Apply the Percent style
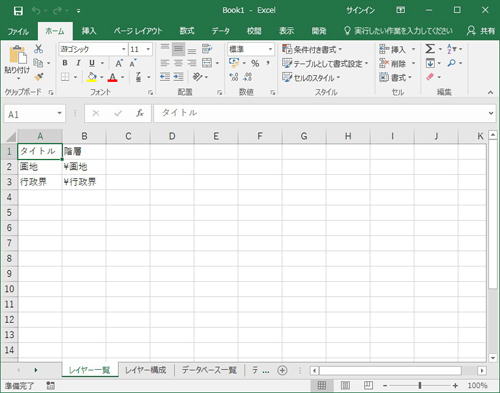Image resolution: width=500 pixels, height=393 pixels. point(255,63)
